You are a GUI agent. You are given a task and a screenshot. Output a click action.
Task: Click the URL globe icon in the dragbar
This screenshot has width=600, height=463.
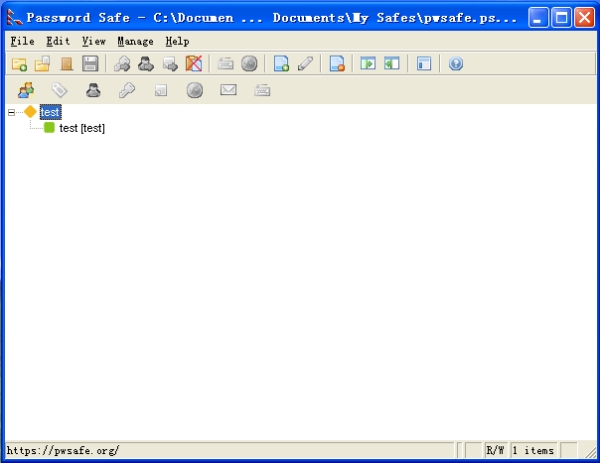point(195,90)
